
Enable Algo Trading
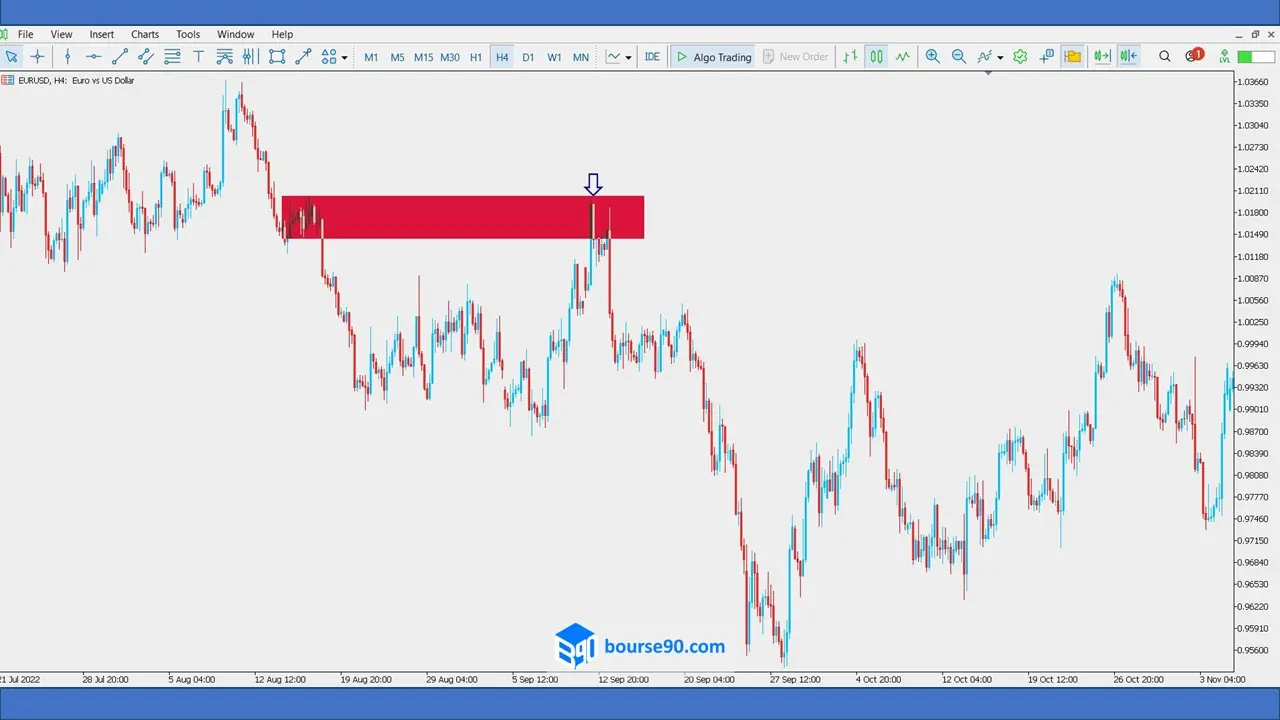(x=713, y=57)
